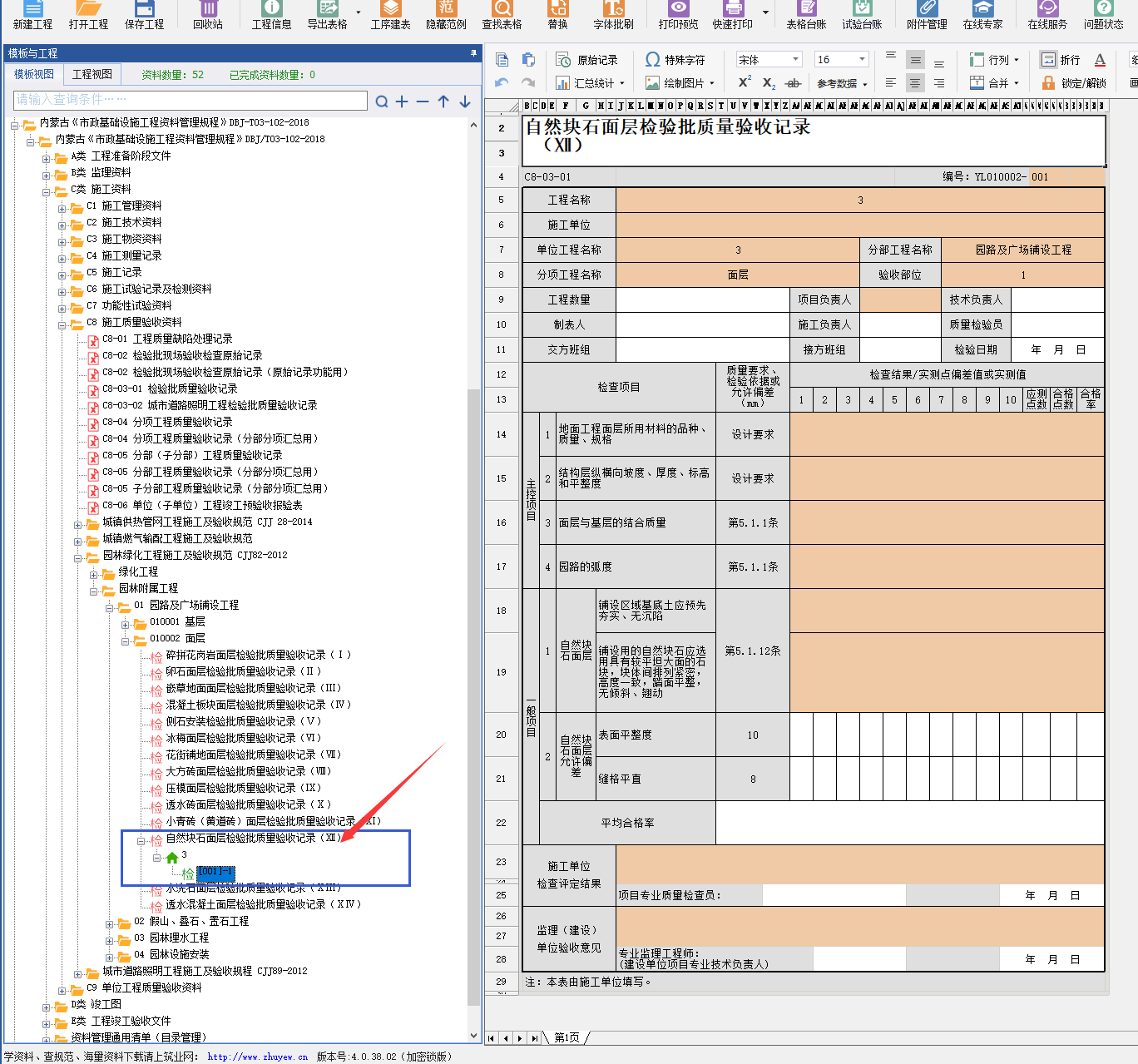Click the tree search input field

(x=190, y=101)
